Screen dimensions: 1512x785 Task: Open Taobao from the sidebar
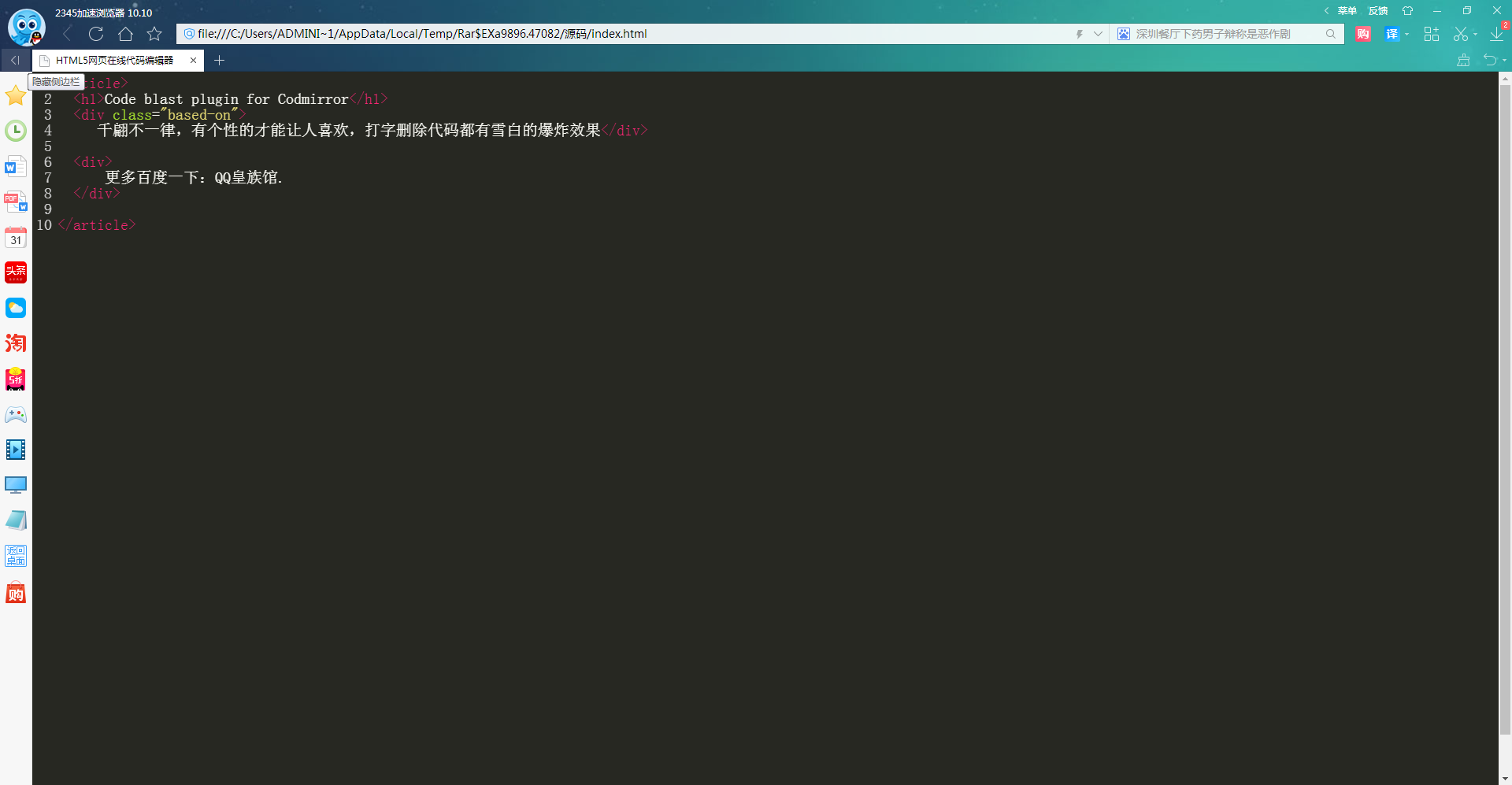[16, 343]
